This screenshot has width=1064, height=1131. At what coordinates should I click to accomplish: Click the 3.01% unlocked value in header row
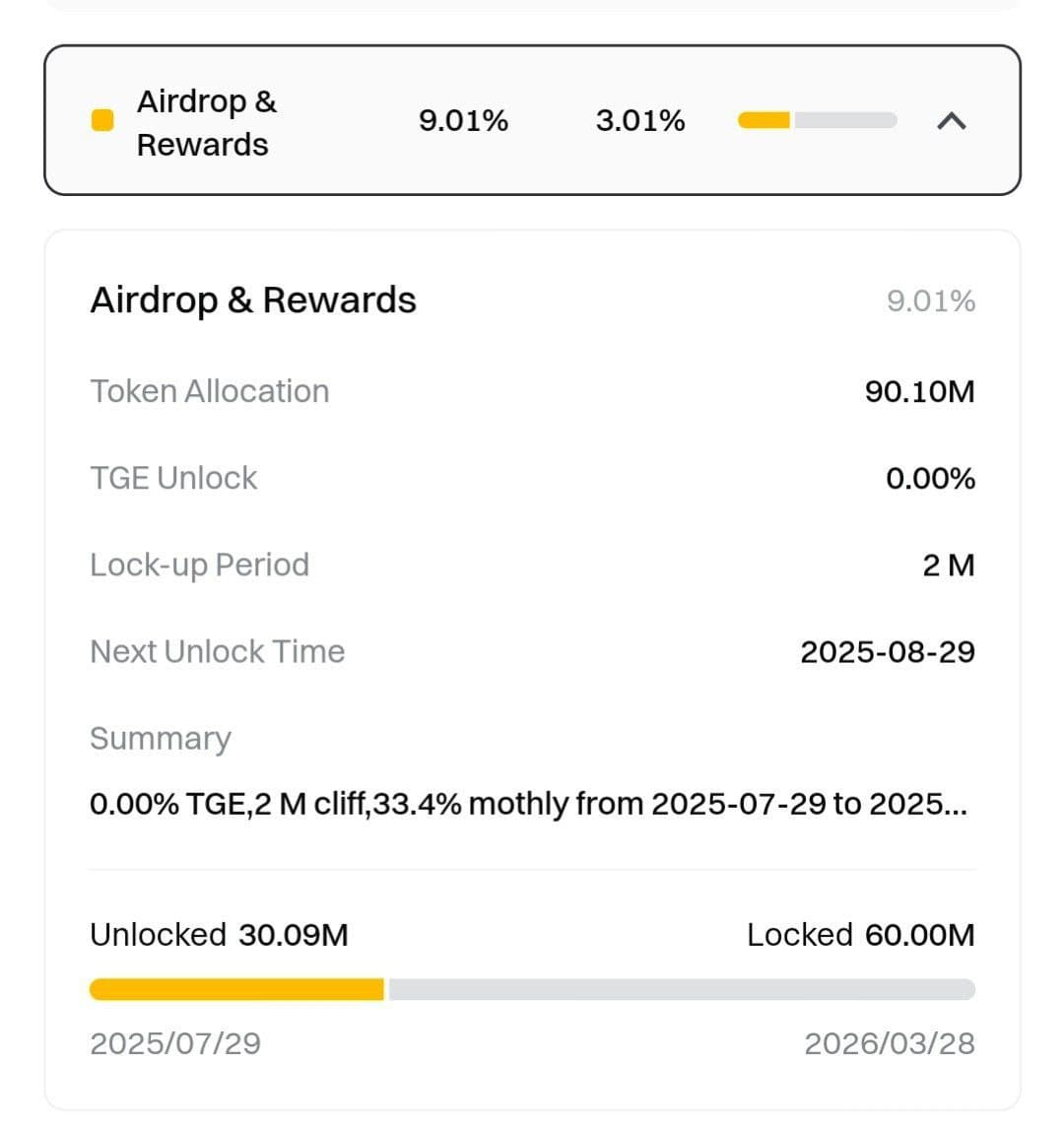(x=640, y=121)
